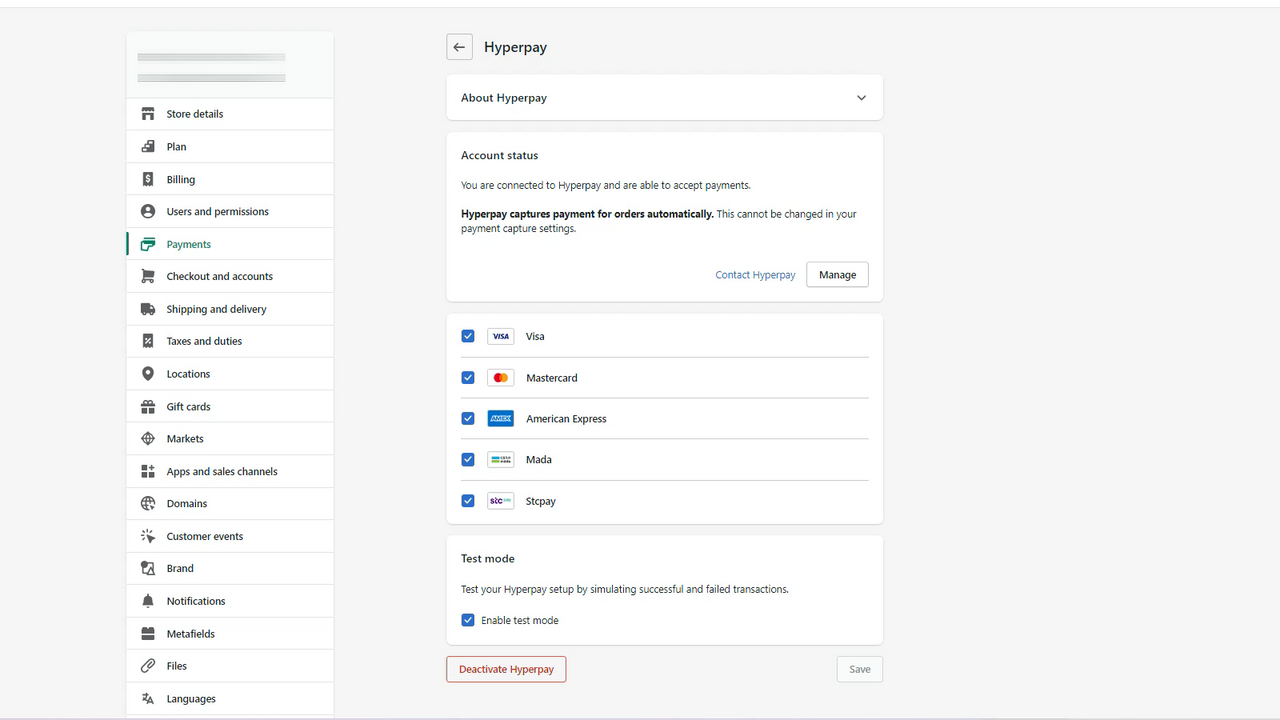
Task: Click the Plan icon in sidebar
Action: (x=148, y=146)
